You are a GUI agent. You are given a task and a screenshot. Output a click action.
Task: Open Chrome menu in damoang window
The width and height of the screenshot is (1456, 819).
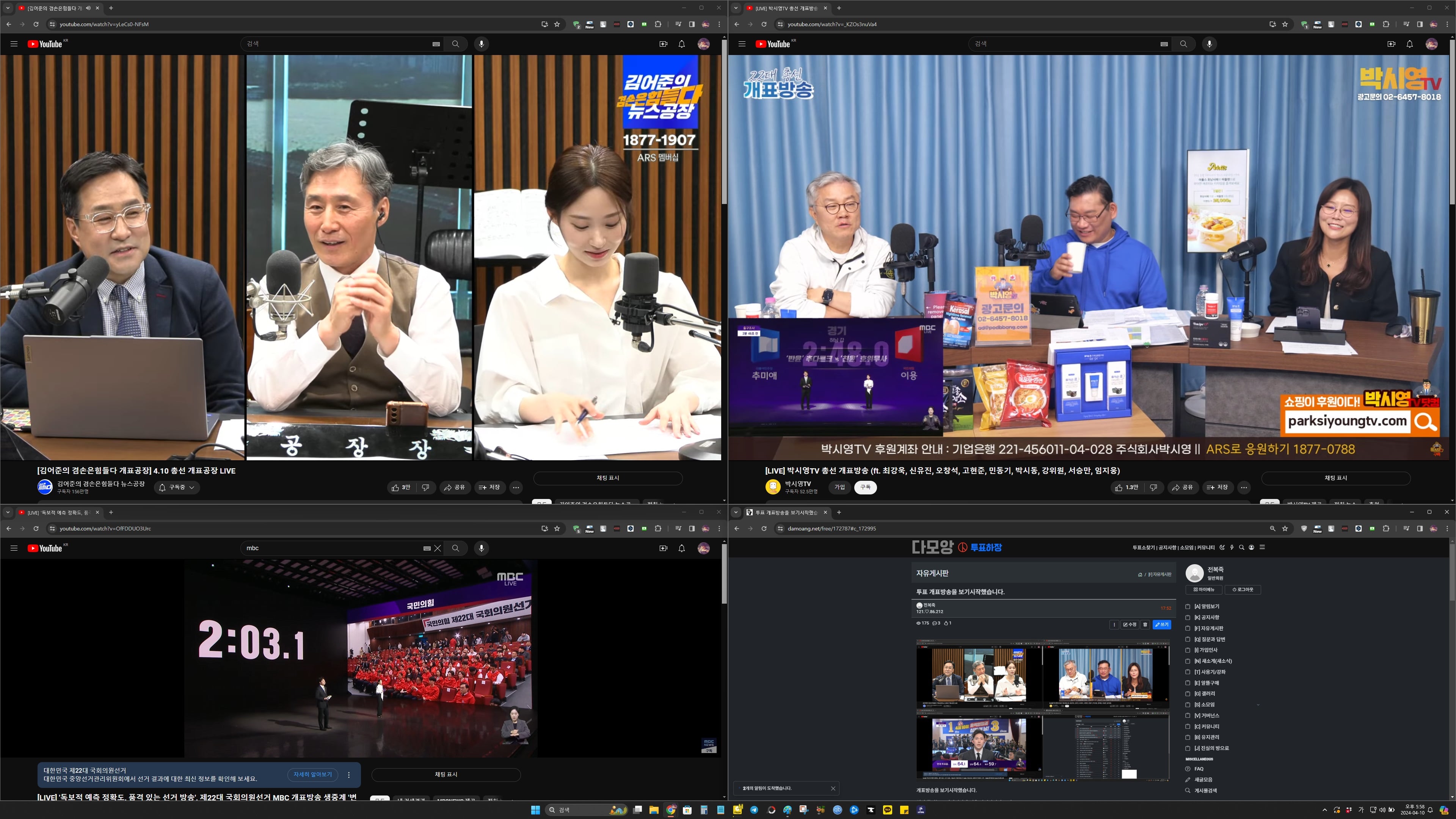[1447, 529]
